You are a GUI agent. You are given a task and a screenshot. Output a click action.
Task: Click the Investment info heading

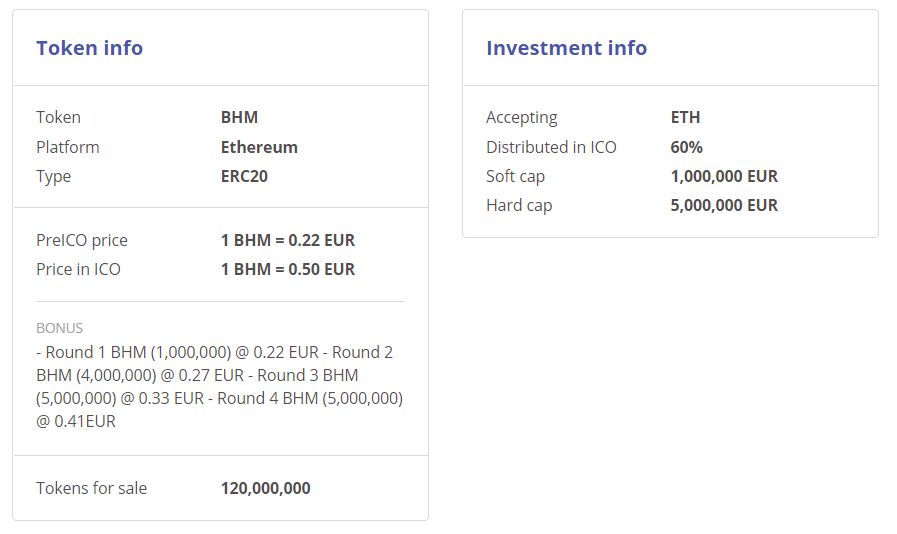point(566,48)
